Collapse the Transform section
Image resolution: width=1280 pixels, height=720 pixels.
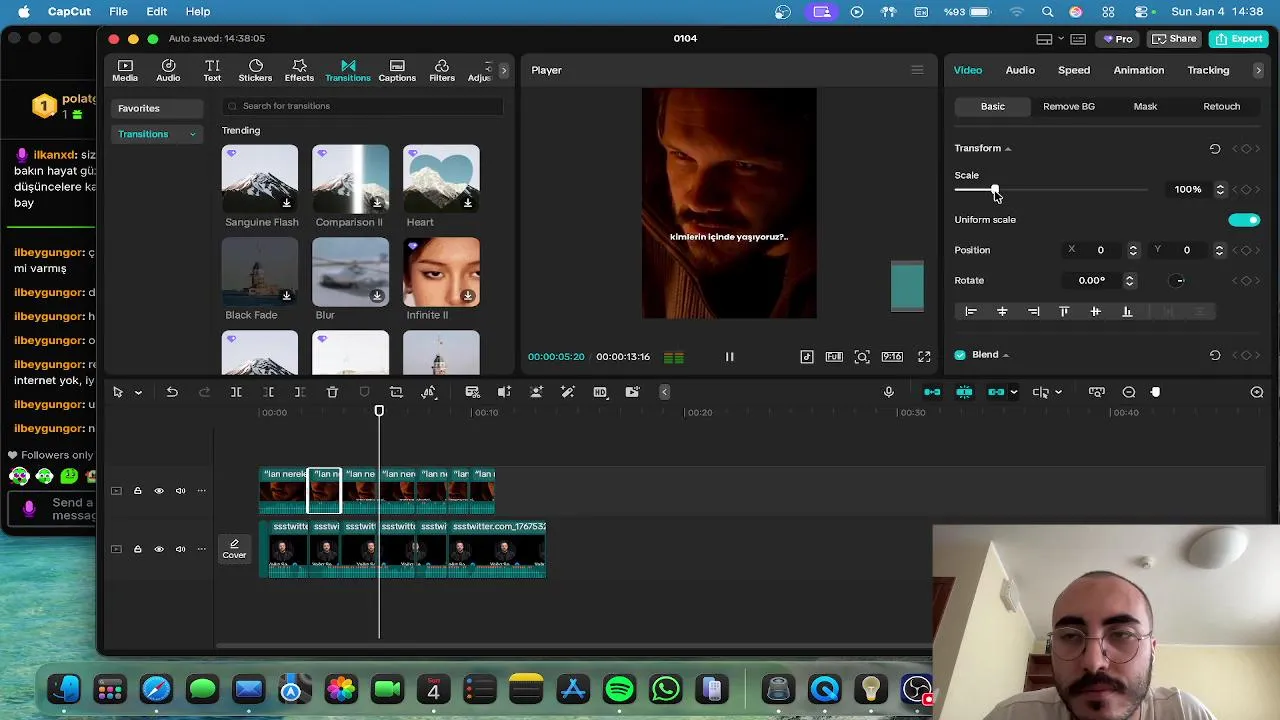coord(1007,149)
